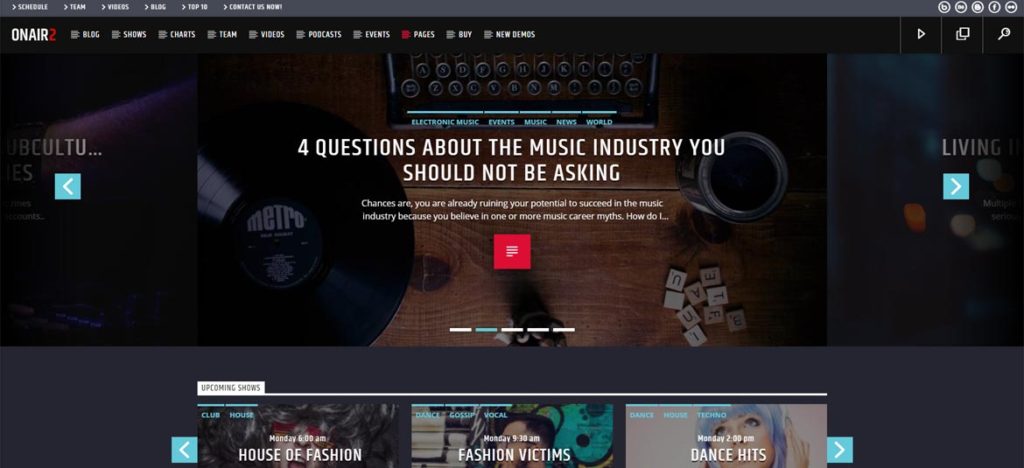Advance to the next hero slide
Screen dimensions: 1024x468
tap(956, 187)
